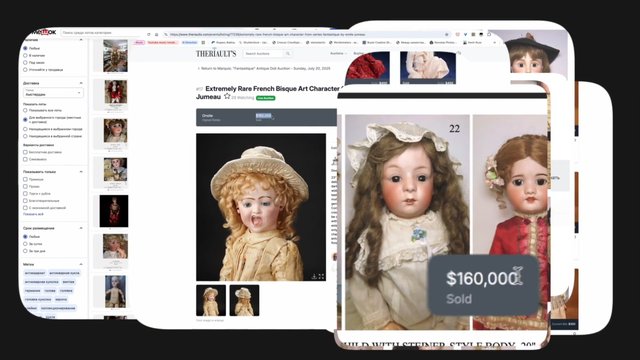Select the 'Под заказ' radio button
The width and height of the screenshot is (640, 360).
pos(25,62)
